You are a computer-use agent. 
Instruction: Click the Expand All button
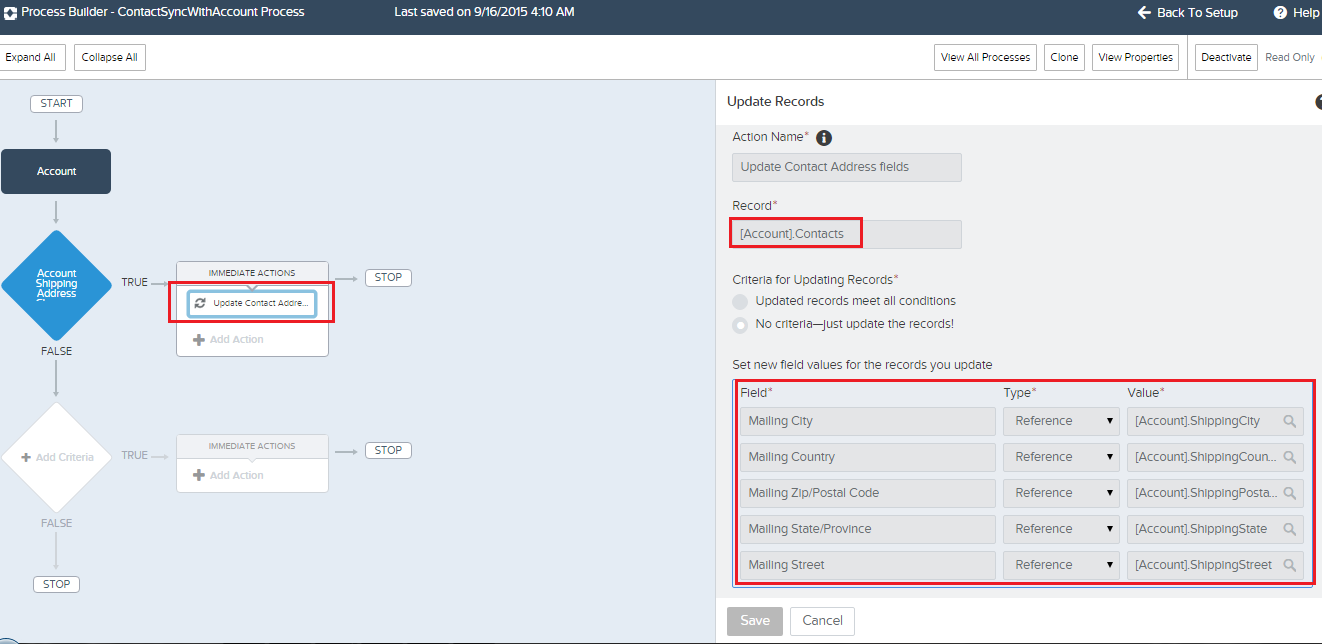tap(31, 58)
